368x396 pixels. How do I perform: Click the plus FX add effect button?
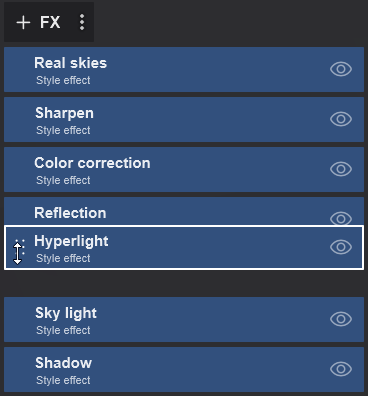point(38,22)
